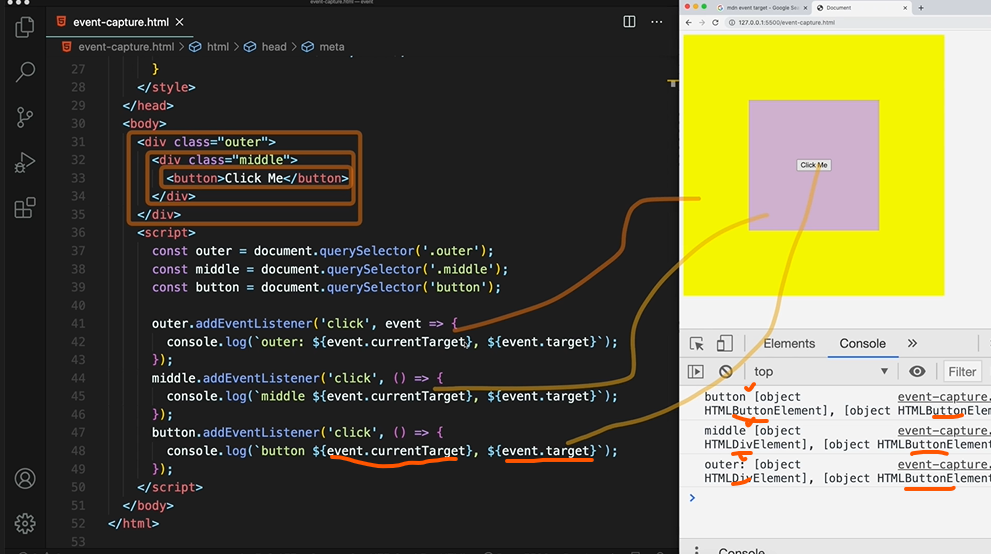
Task: Toggle the device toolbar in DevTools
Action: (725, 343)
